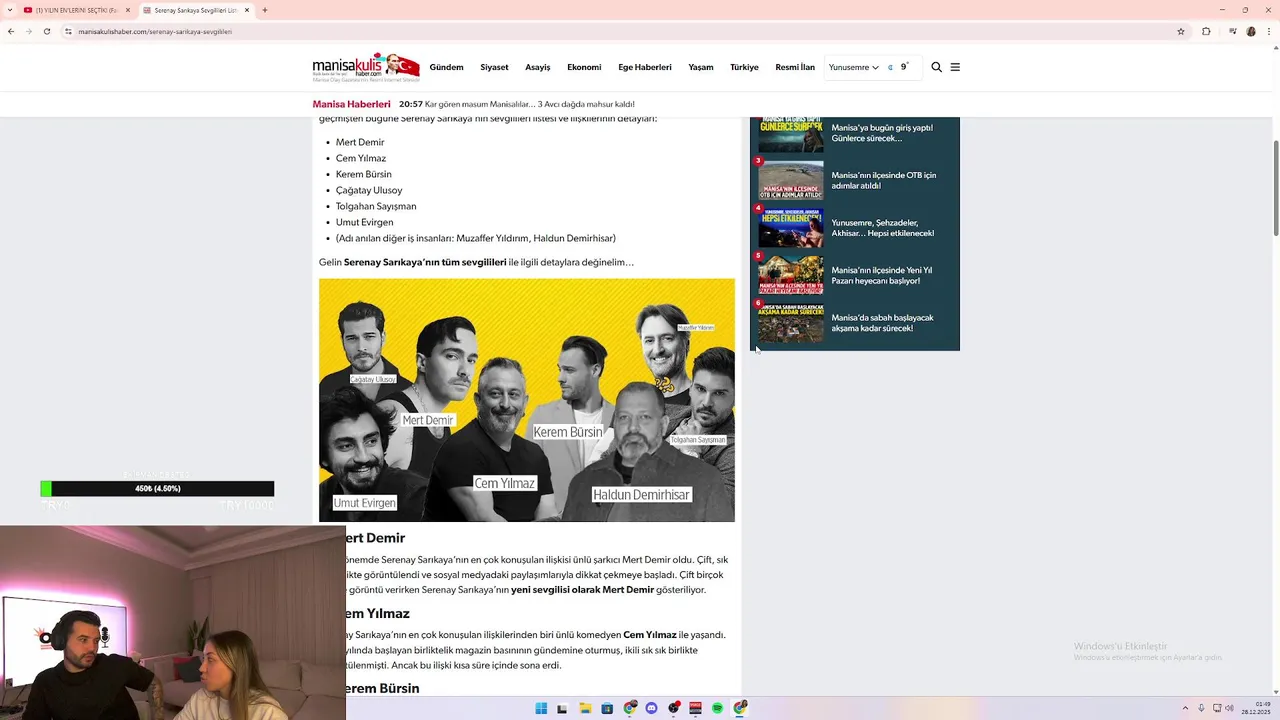Click the Manisa Haberleri ticker label

[x=351, y=104]
